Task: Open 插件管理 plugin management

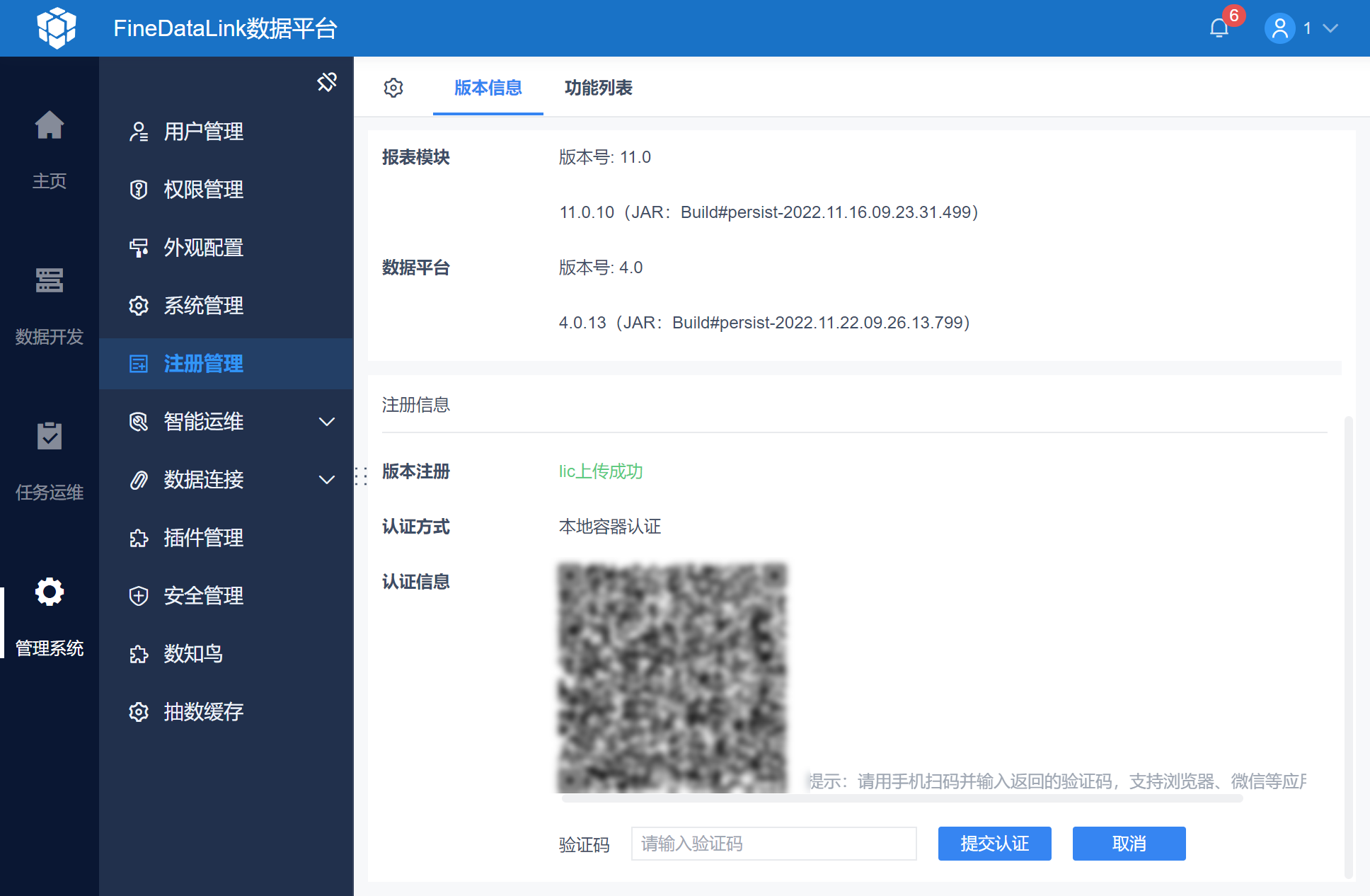Action: click(203, 538)
